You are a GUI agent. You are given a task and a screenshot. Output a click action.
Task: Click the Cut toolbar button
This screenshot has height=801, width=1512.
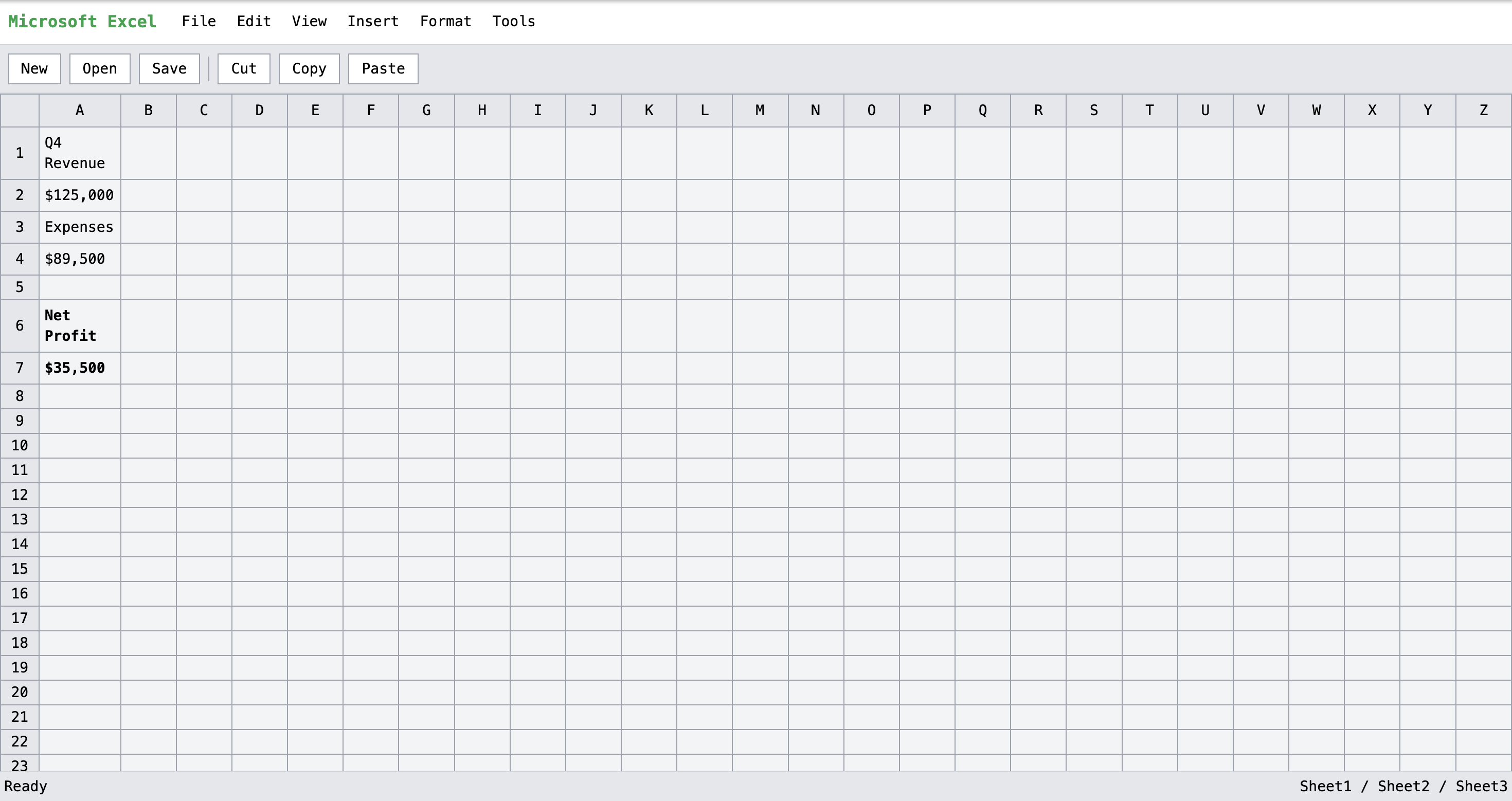point(244,69)
